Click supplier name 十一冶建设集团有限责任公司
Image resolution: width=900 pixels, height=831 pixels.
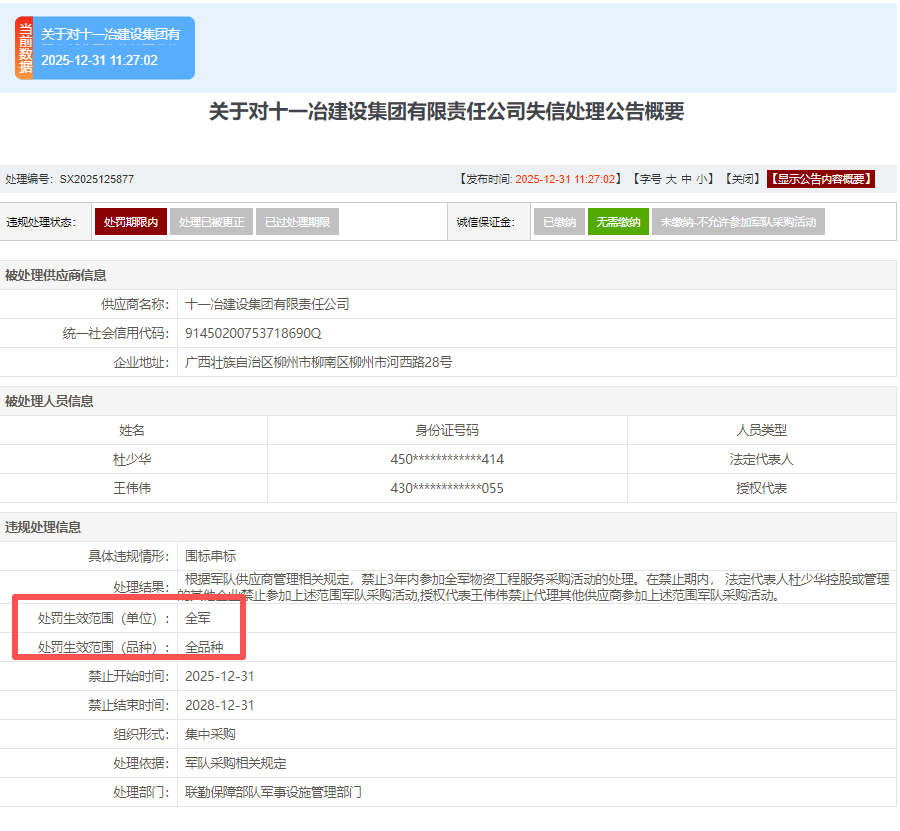pyautogui.click(x=267, y=304)
